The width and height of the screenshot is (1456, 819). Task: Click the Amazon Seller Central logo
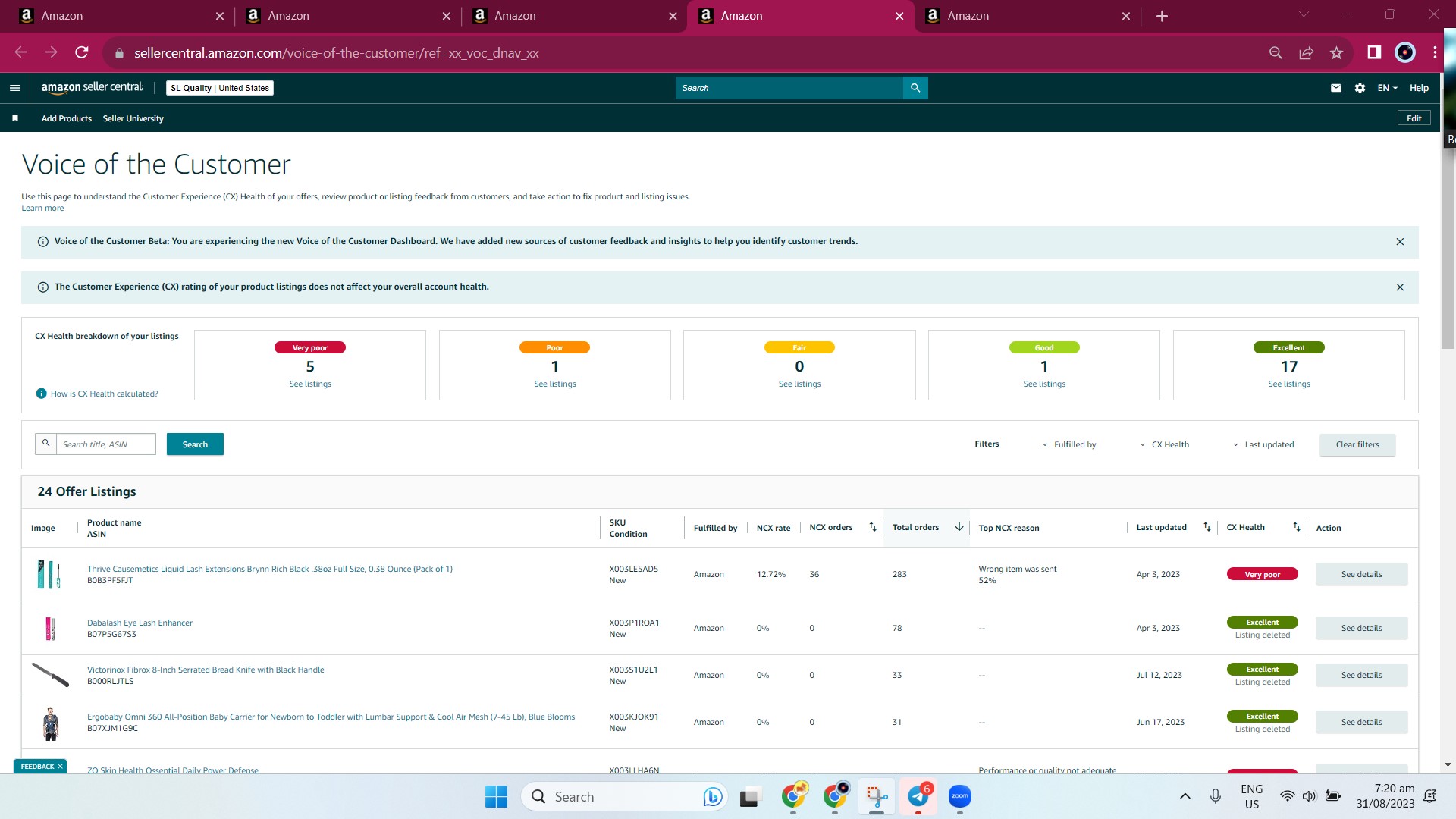point(92,87)
